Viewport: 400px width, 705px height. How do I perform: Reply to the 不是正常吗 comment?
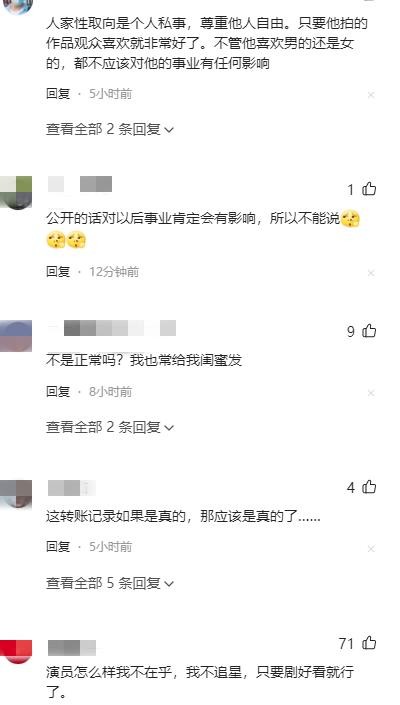(58, 392)
